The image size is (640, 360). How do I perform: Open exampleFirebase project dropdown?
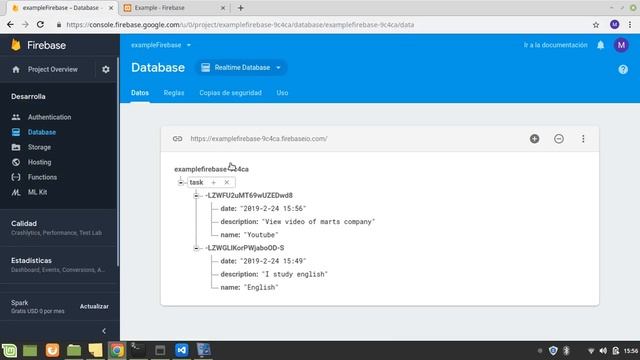click(161, 45)
